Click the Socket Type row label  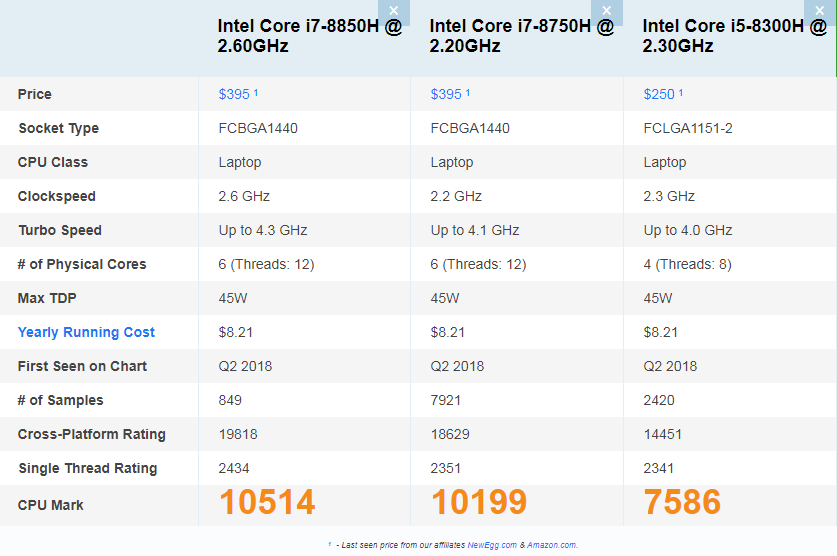click(58, 128)
